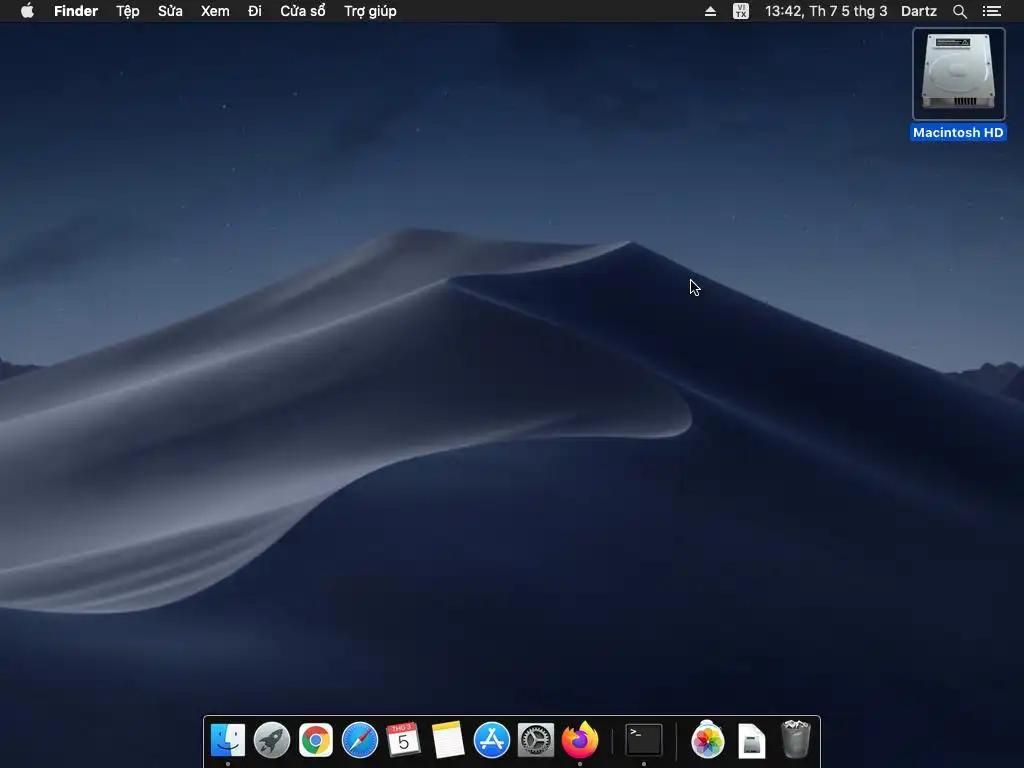Open the document file icon in Dock

tap(752, 741)
